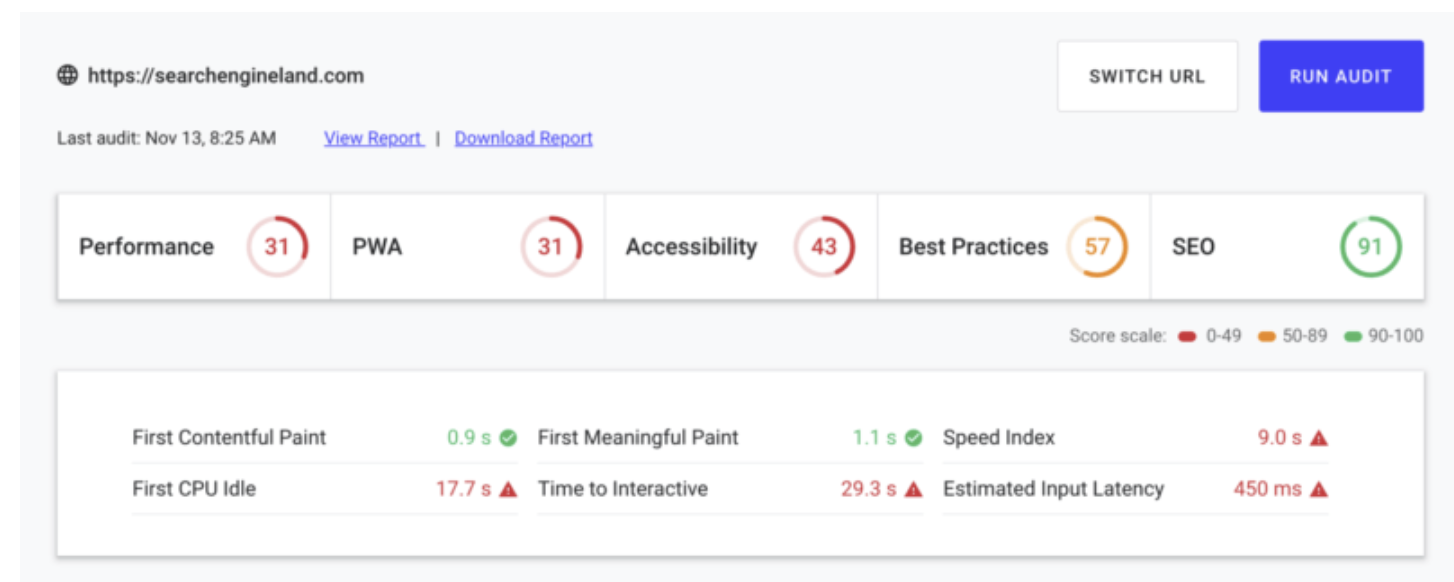Select the Accessibility category label
This screenshot has height=582, width=1454.
click(x=691, y=247)
